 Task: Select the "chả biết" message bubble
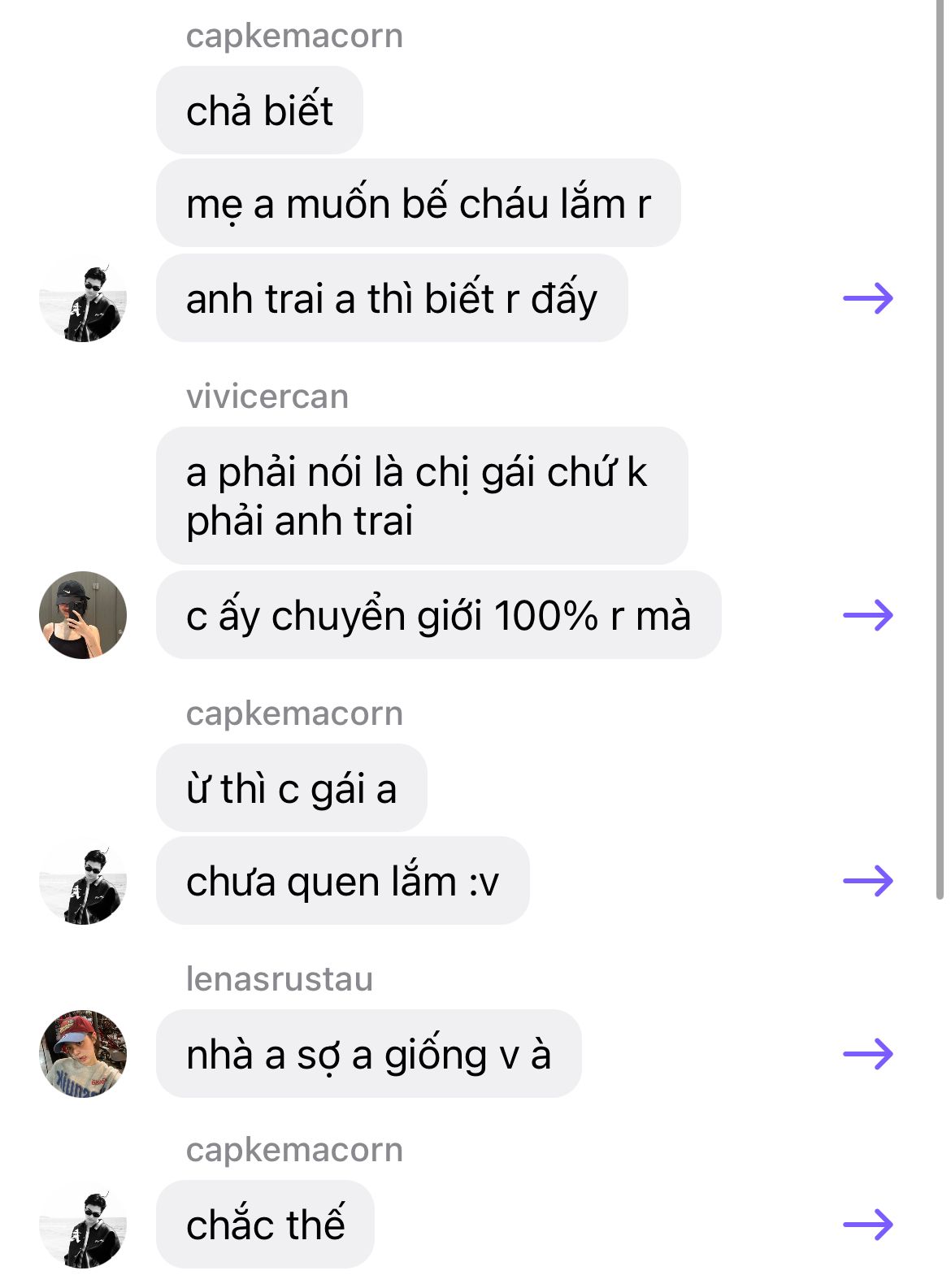[259, 111]
